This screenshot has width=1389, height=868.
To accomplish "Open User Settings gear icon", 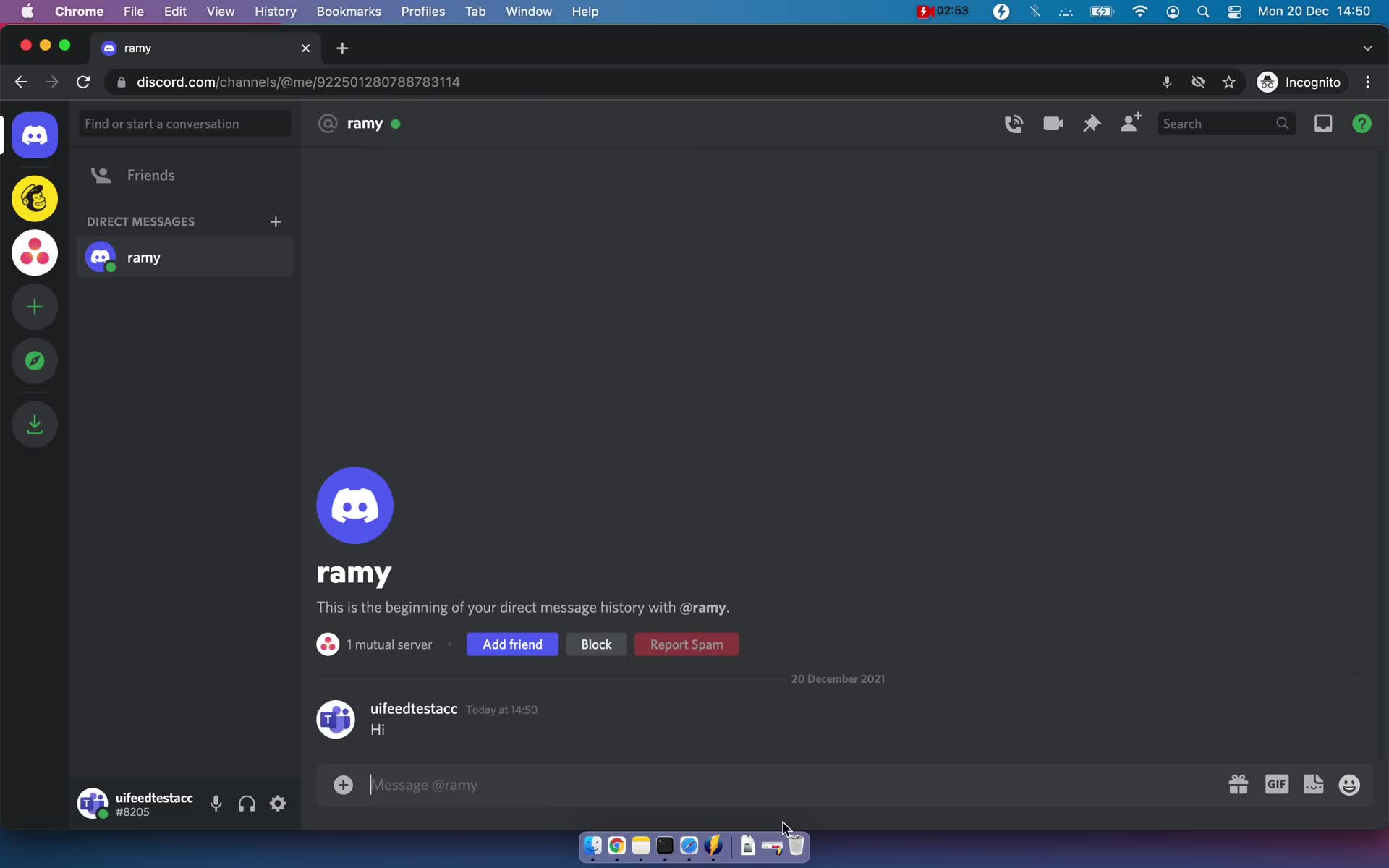I will coord(278,804).
